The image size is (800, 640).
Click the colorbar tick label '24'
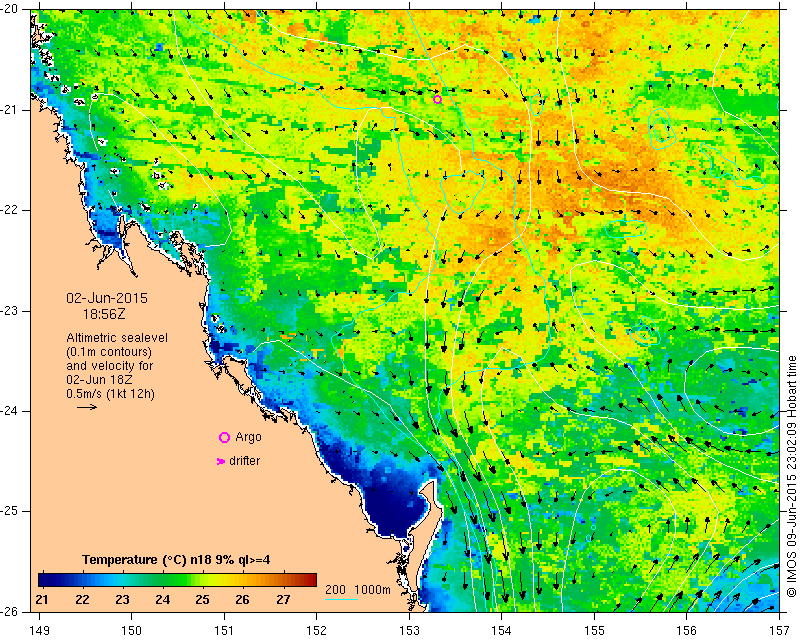[x=162, y=599]
